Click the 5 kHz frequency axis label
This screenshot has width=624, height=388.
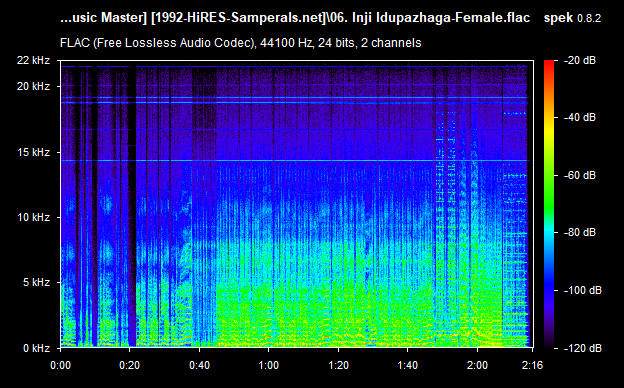point(36,283)
